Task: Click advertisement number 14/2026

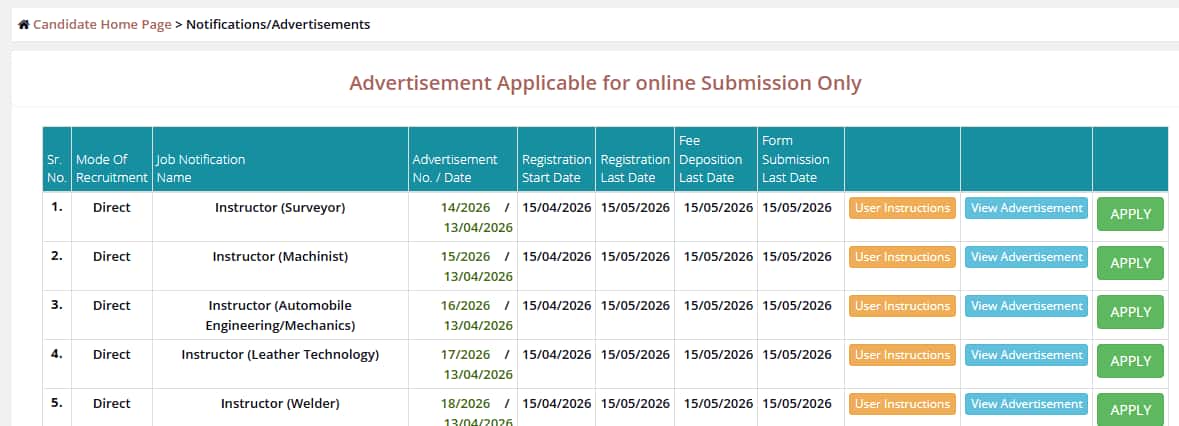Action: (x=465, y=208)
